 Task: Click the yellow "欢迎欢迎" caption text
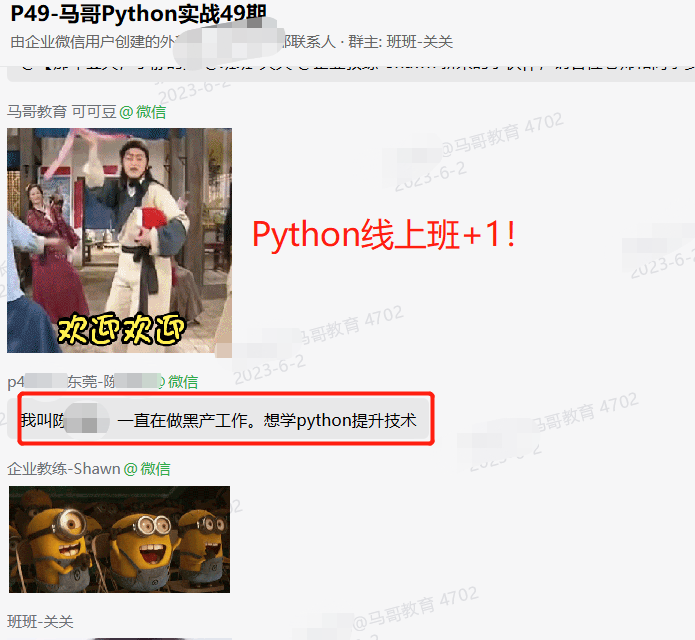pyautogui.click(x=121, y=329)
